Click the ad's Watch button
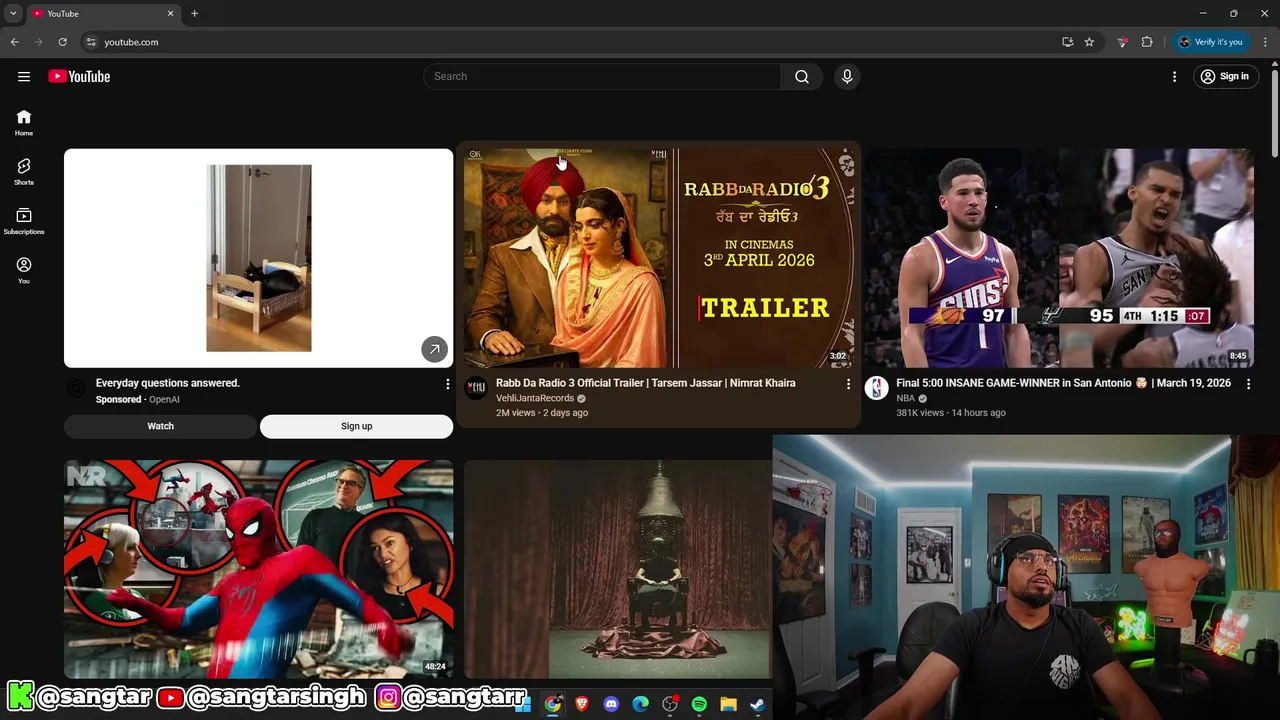1280x720 pixels. tap(160, 426)
